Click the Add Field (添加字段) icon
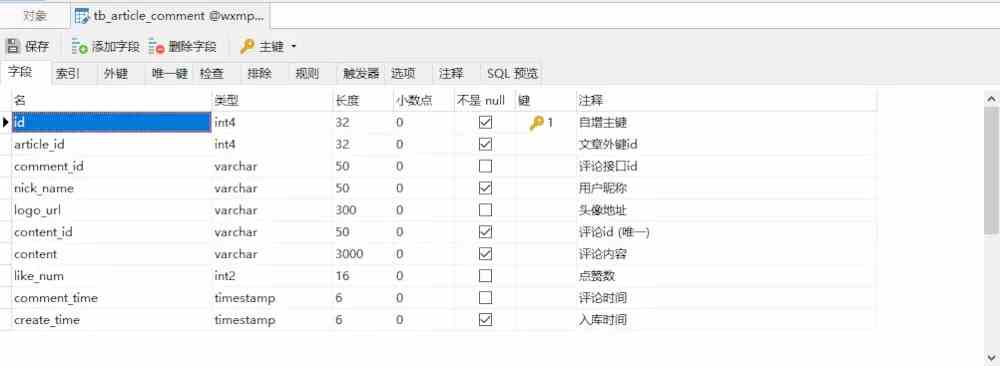Image resolution: width=1000 pixels, height=366 pixels. click(80, 47)
